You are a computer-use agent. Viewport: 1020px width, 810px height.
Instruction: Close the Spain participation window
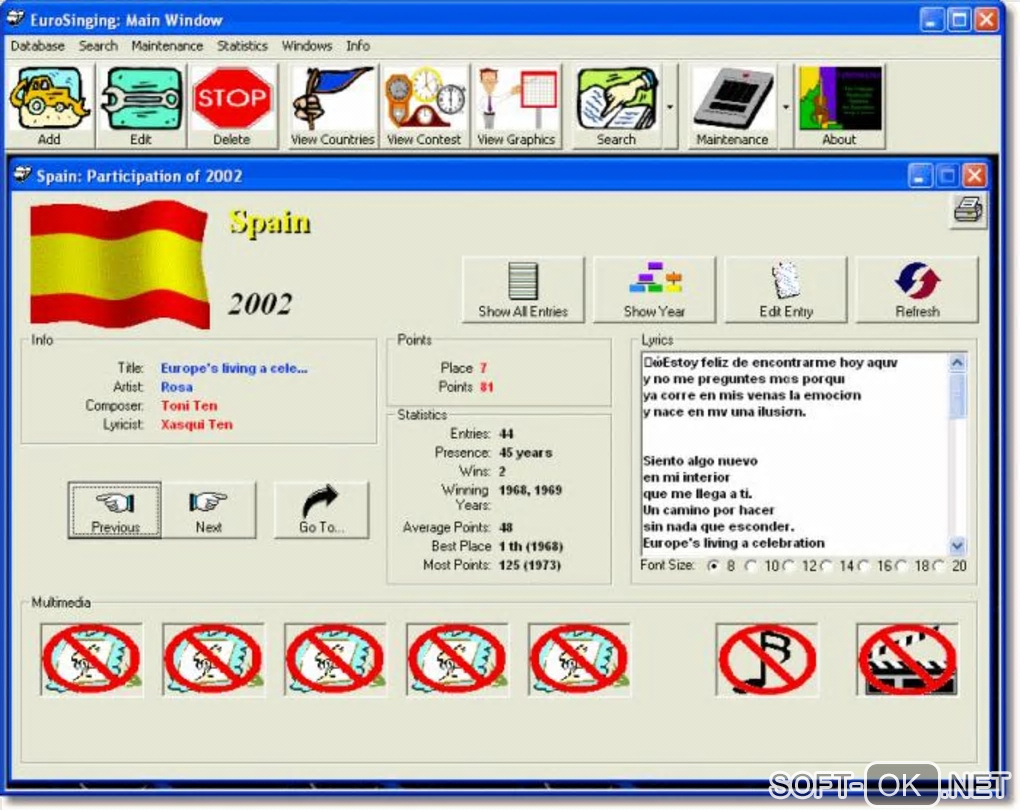pos(974,176)
